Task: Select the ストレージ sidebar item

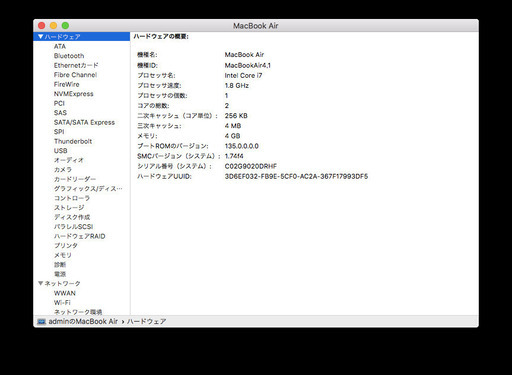Action: coord(69,208)
